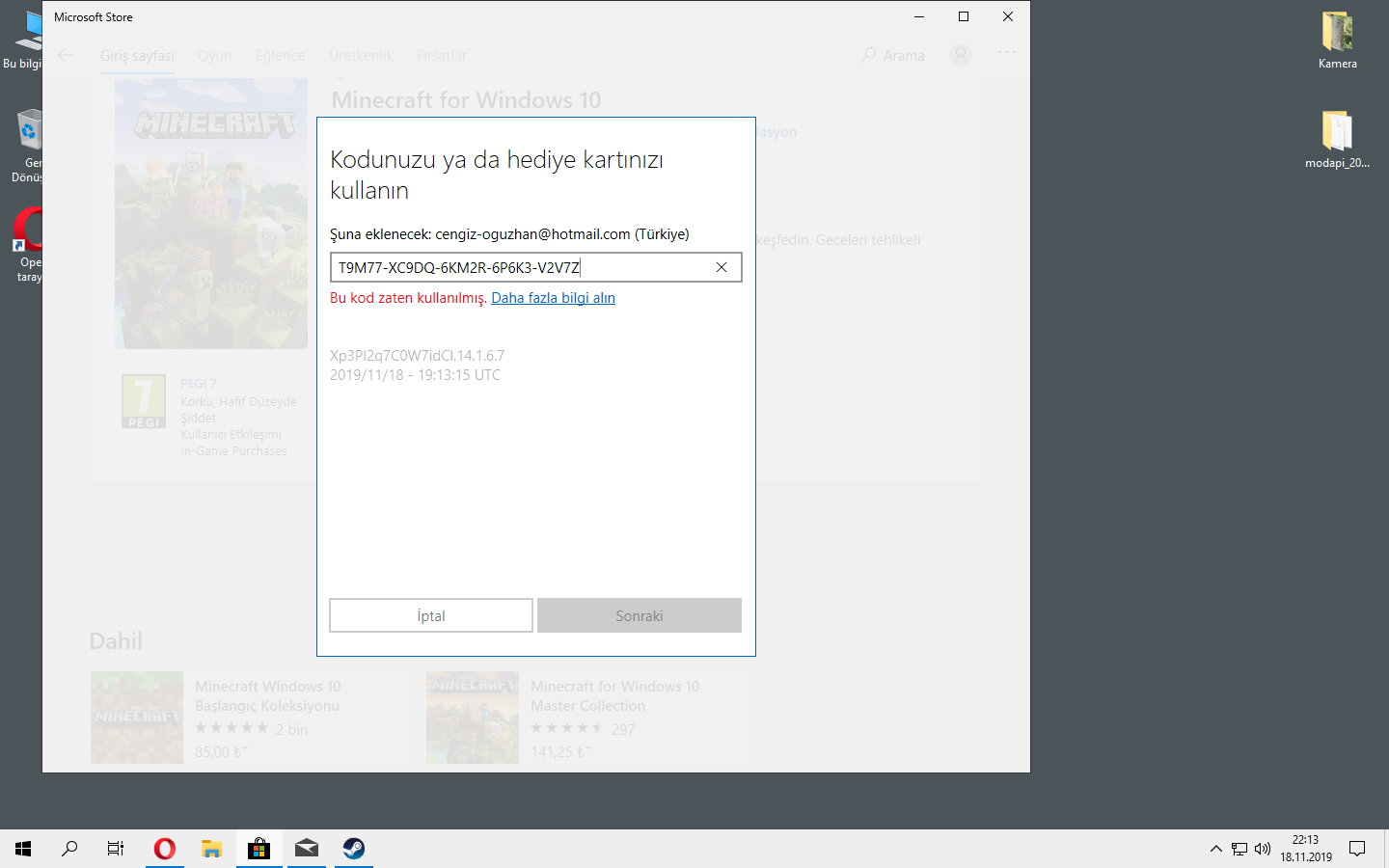Launch Opera from the taskbar
The height and width of the screenshot is (868, 1389).
(x=165, y=849)
